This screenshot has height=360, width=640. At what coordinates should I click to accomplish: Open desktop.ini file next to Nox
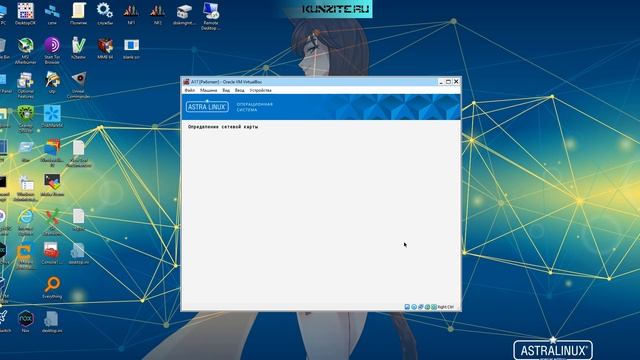pos(51,322)
